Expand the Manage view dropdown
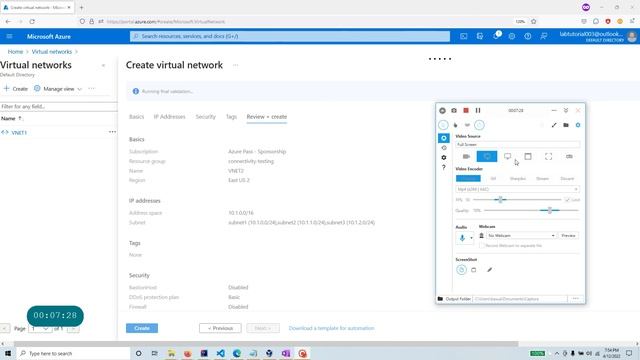This screenshot has width=640, height=360. tap(58, 89)
